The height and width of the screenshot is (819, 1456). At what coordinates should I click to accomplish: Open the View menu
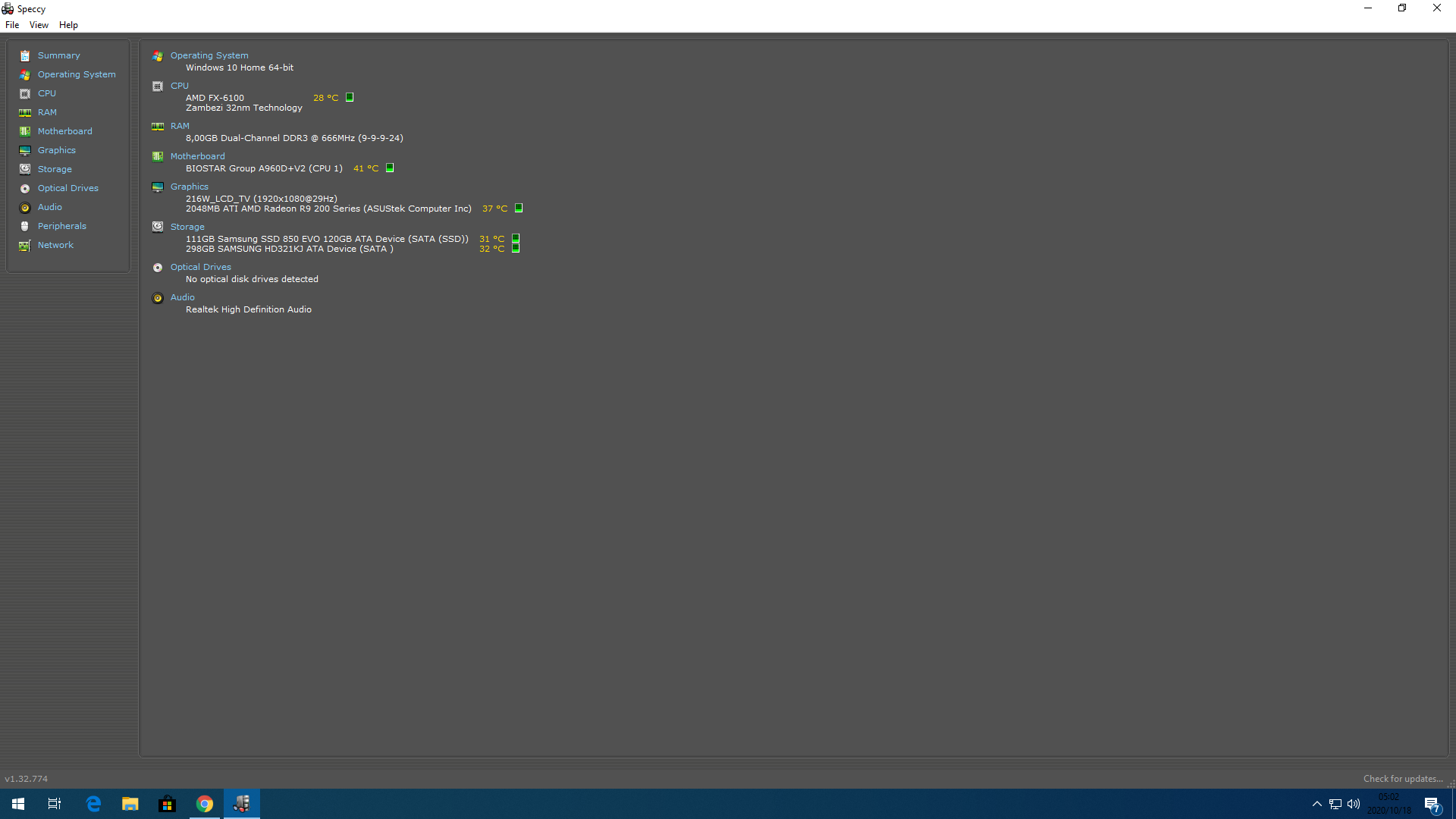(39, 25)
